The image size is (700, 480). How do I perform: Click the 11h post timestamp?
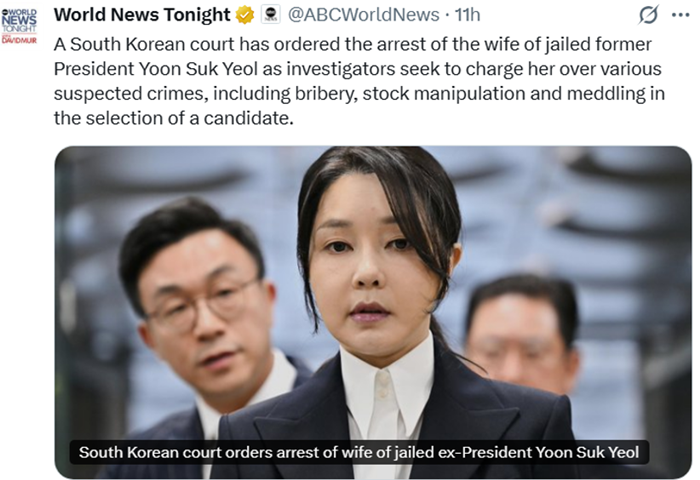click(x=467, y=15)
